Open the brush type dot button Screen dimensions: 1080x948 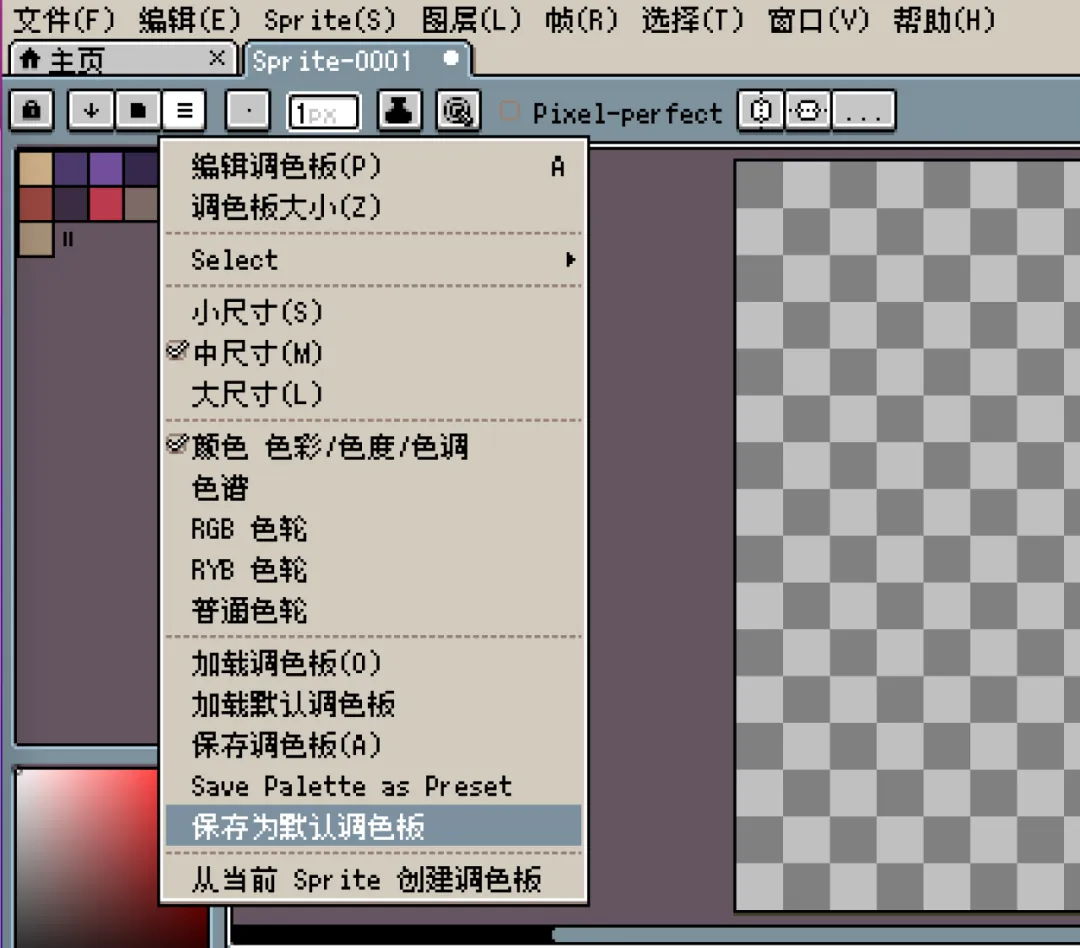(x=247, y=110)
